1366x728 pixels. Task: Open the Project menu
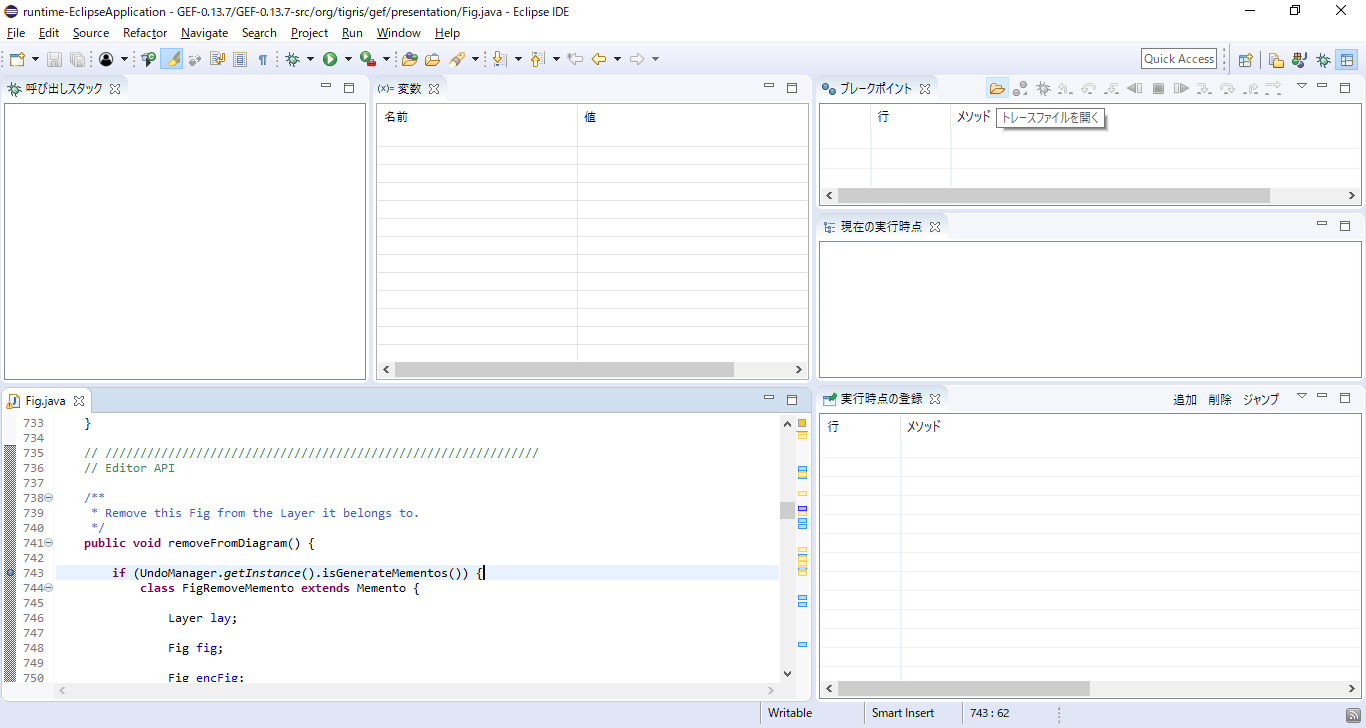(x=309, y=33)
